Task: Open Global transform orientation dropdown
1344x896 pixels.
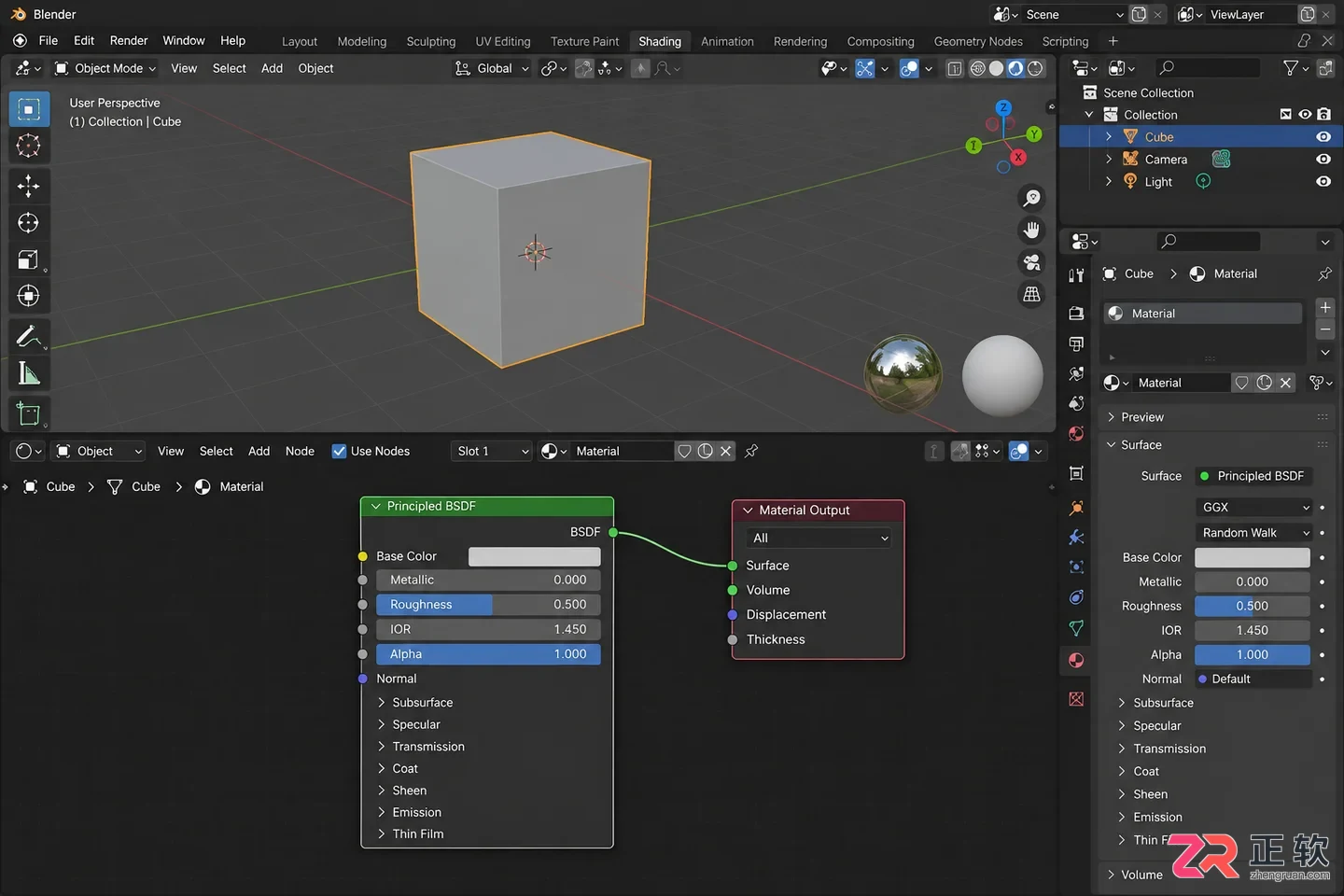Action: point(492,68)
